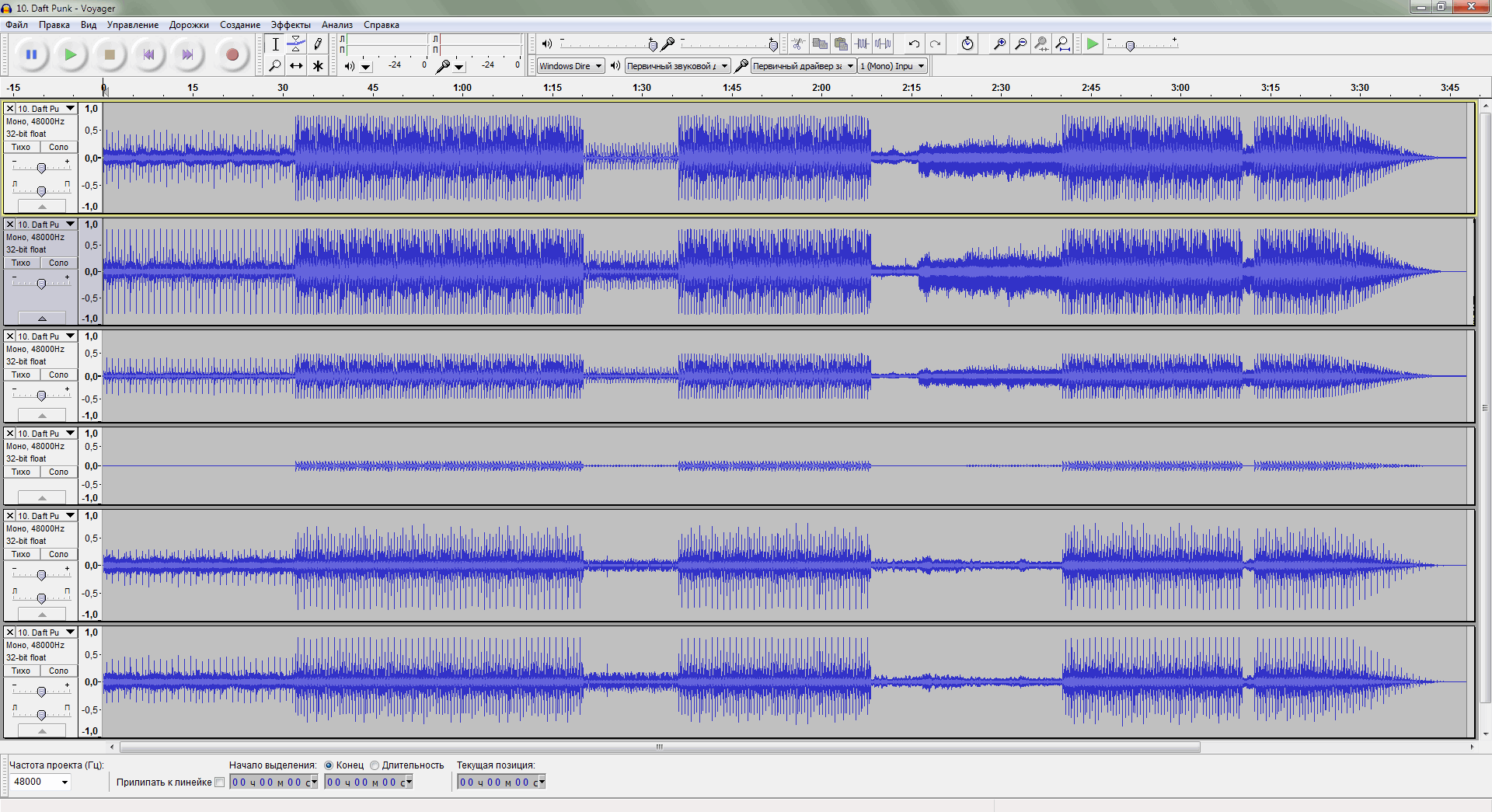Click the Zoom In magnifier icon
The width and height of the screenshot is (1492, 812).
click(1000, 44)
